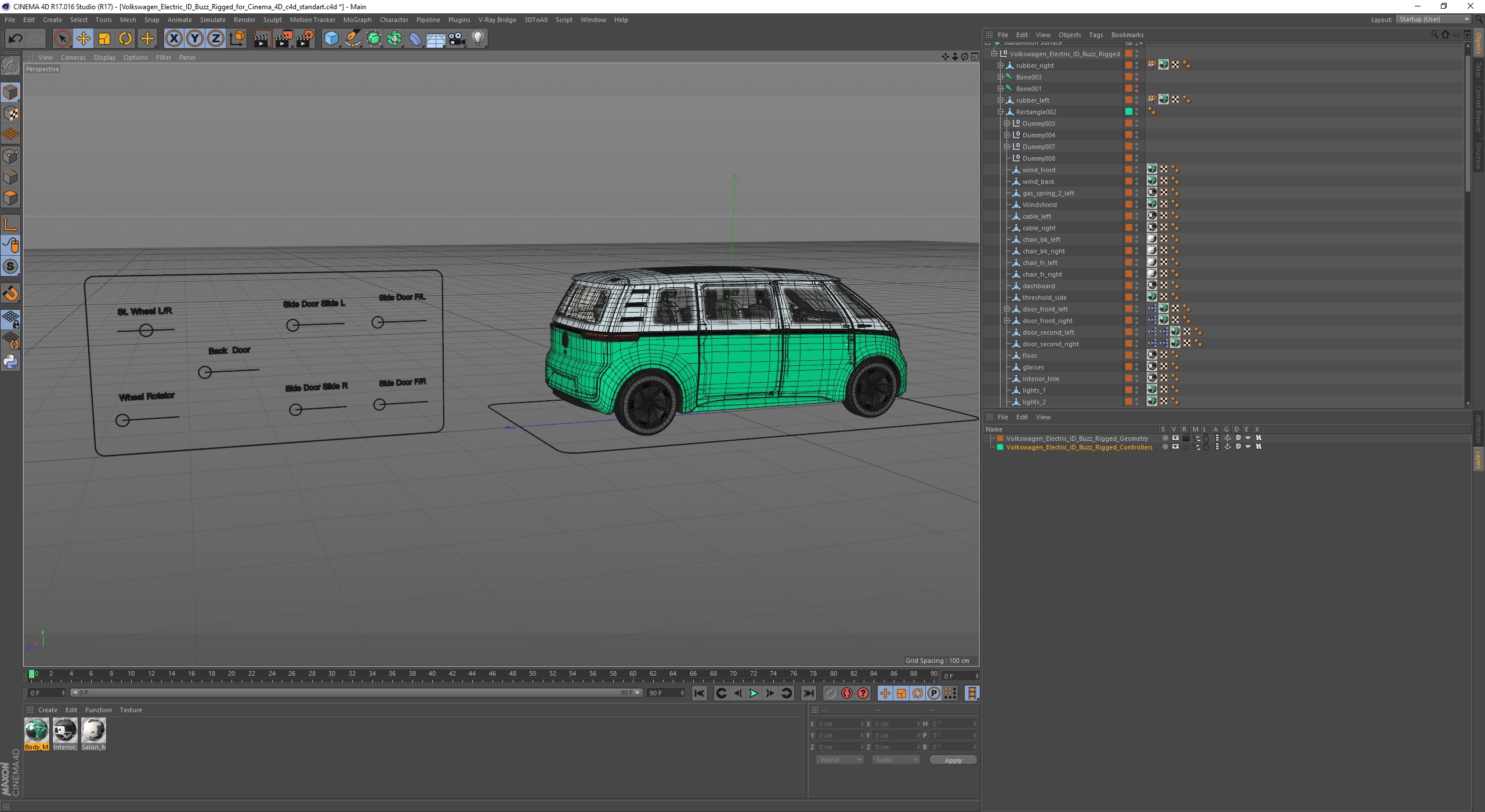1485x812 pixels.
Task: Click the timeline frame range slider bar
Action: click(x=356, y=693)
